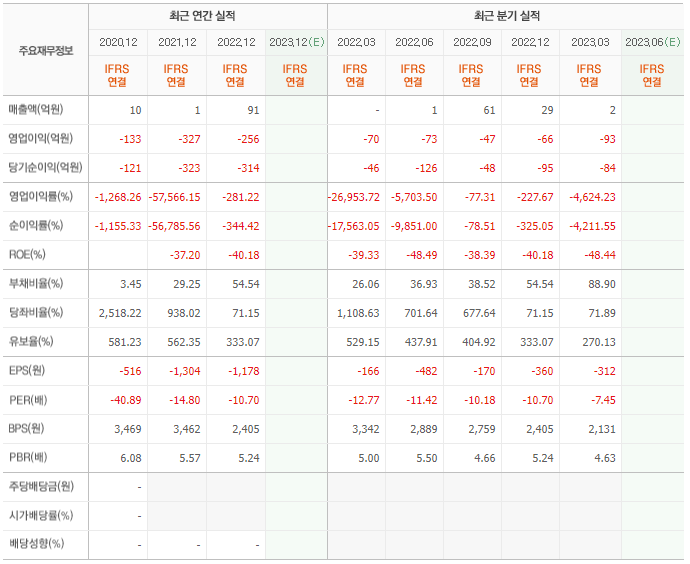Viewport: 690px width, 564px height.
Task: Click operating profit -93 for 2023.03
Action: [607, 139]
